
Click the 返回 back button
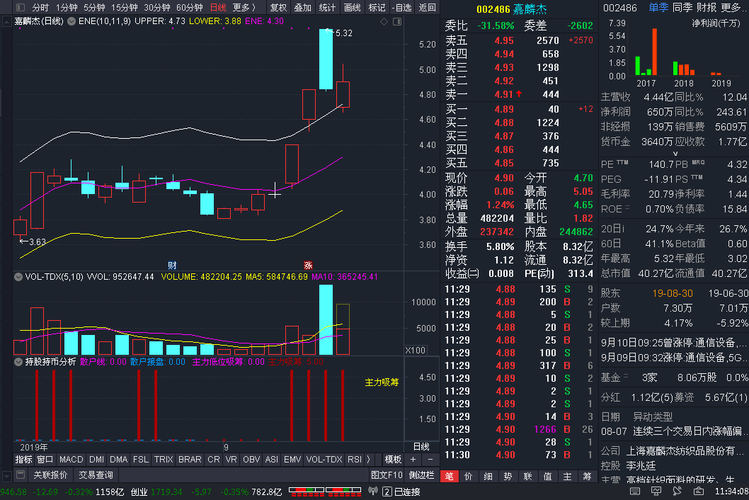point(427,7)
